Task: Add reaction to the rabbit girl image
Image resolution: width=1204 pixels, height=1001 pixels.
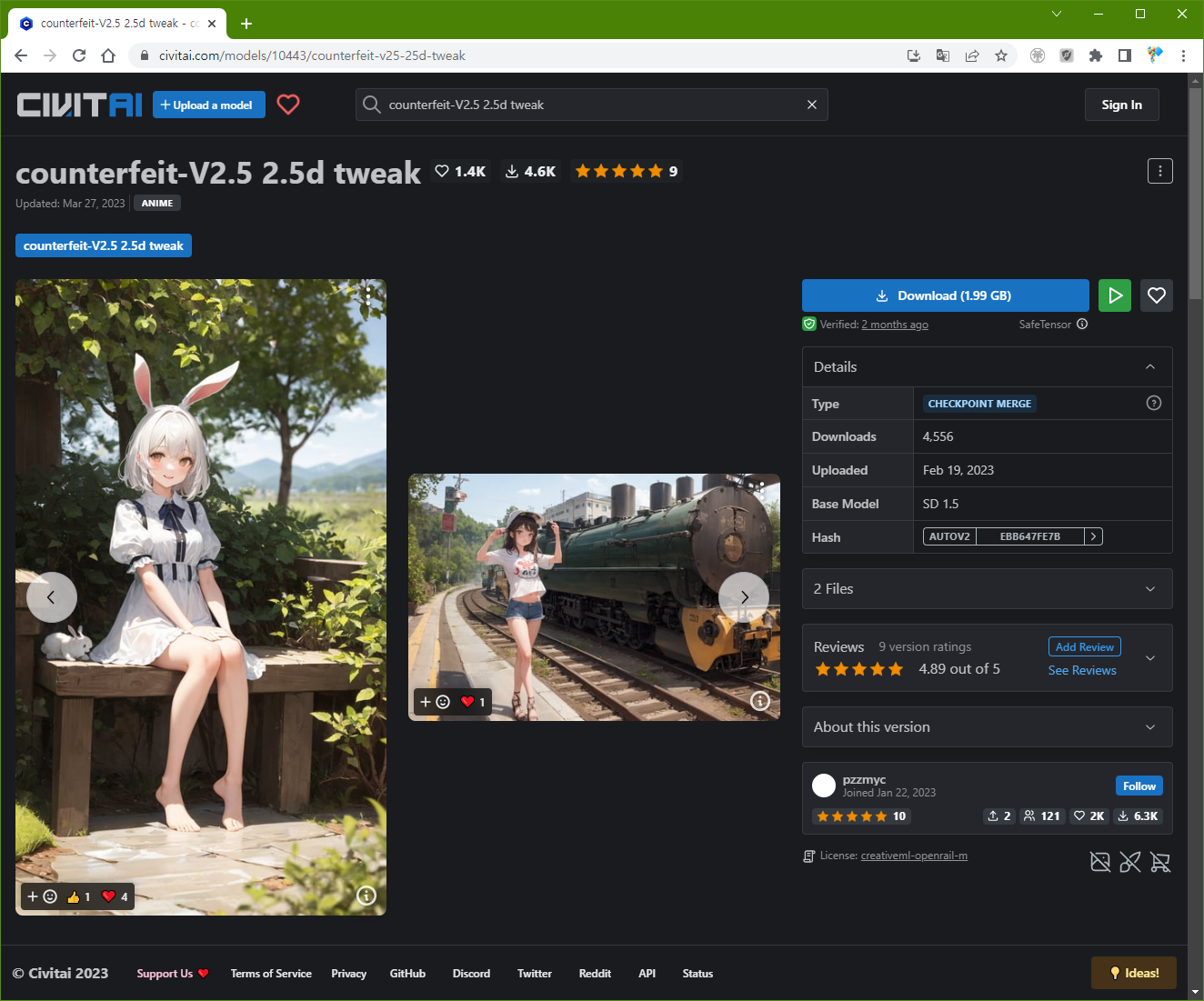Action: (x=42, y=896)
